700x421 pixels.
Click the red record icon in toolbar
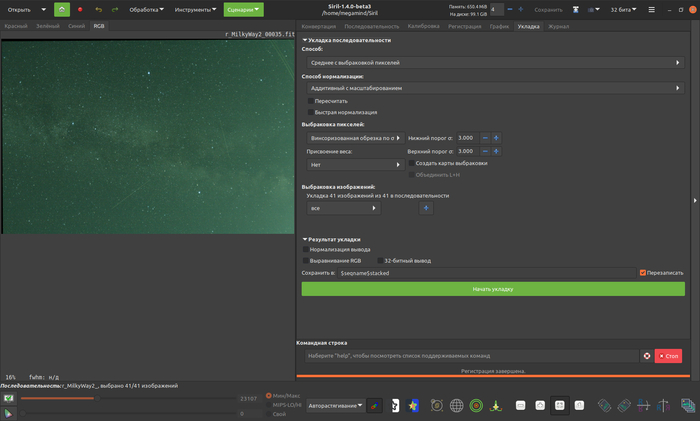[x=80, y=9]
